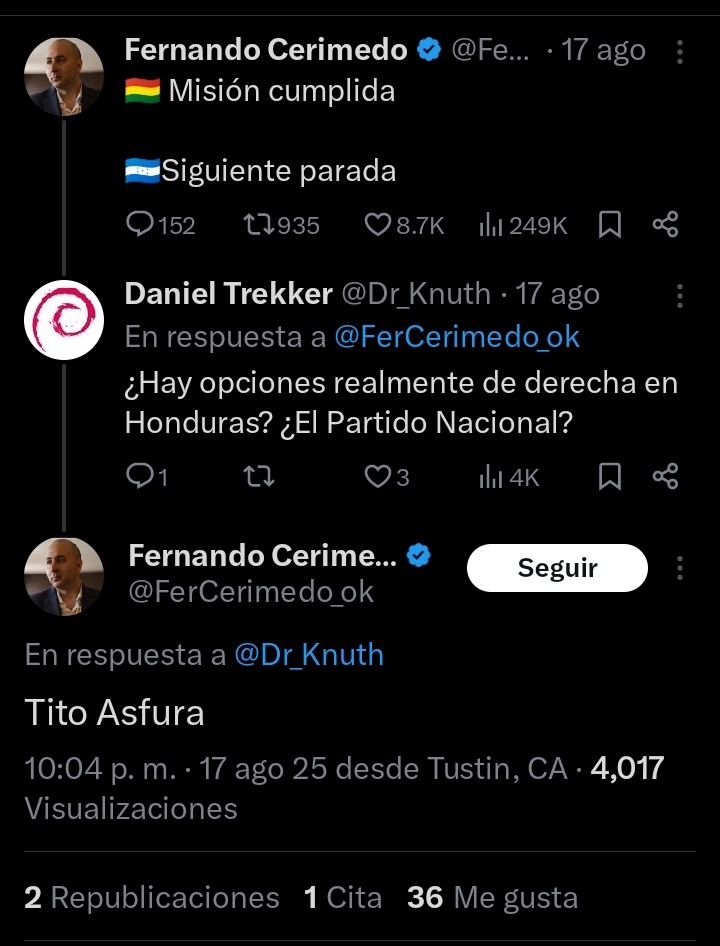The height and width of the screenshot is (946, 720).
Task: Open more options for Daniel Trekker's tweet
Action: [x=680, y=295]
